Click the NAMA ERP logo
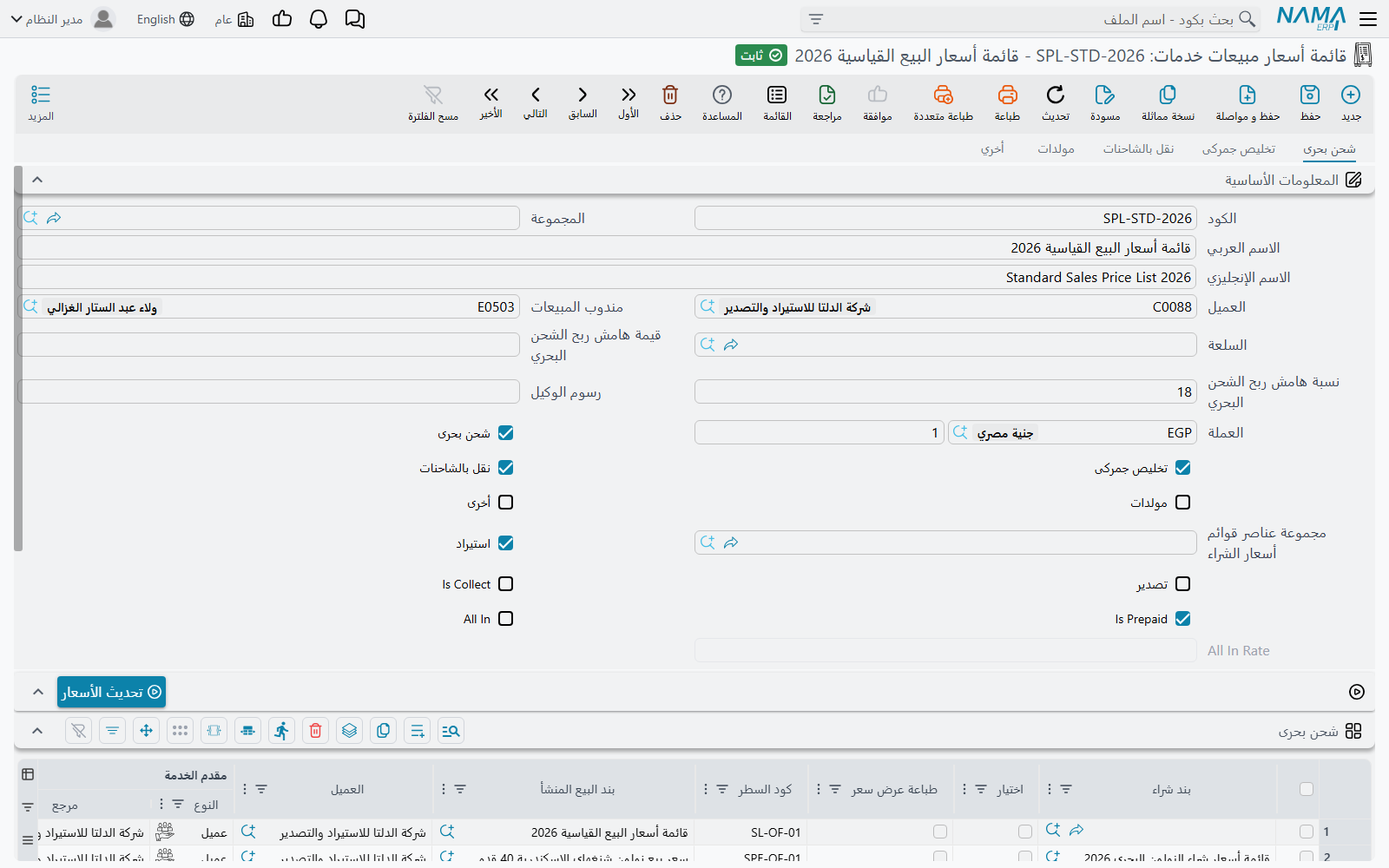This screenshot has width=1389, height=868. click(1311, 19)
